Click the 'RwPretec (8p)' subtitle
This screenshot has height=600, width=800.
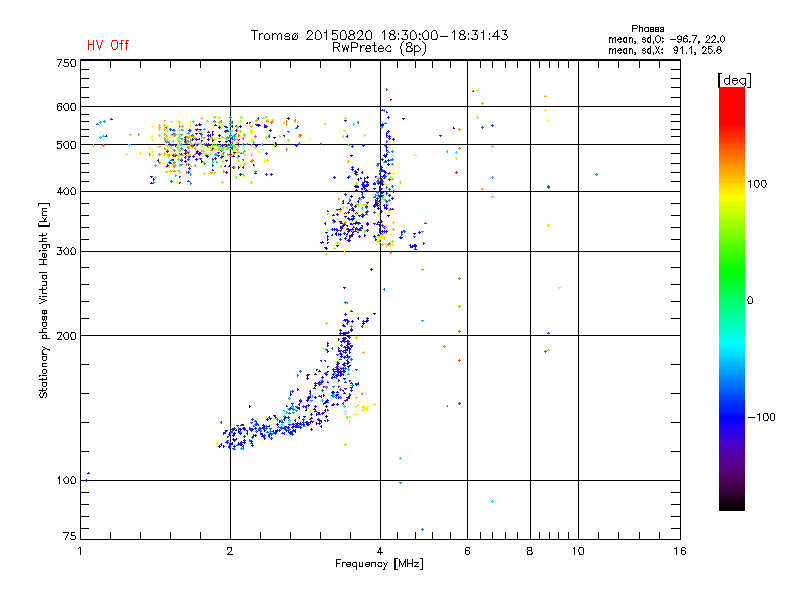[379, 48]
